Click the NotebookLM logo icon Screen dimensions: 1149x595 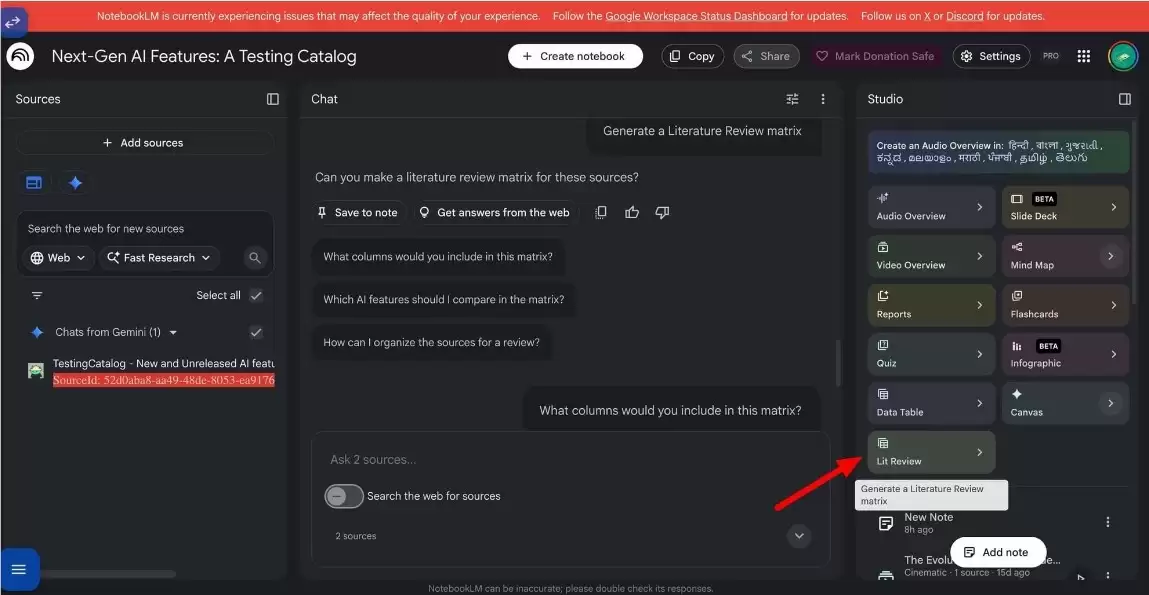click(x=21, y=56)
